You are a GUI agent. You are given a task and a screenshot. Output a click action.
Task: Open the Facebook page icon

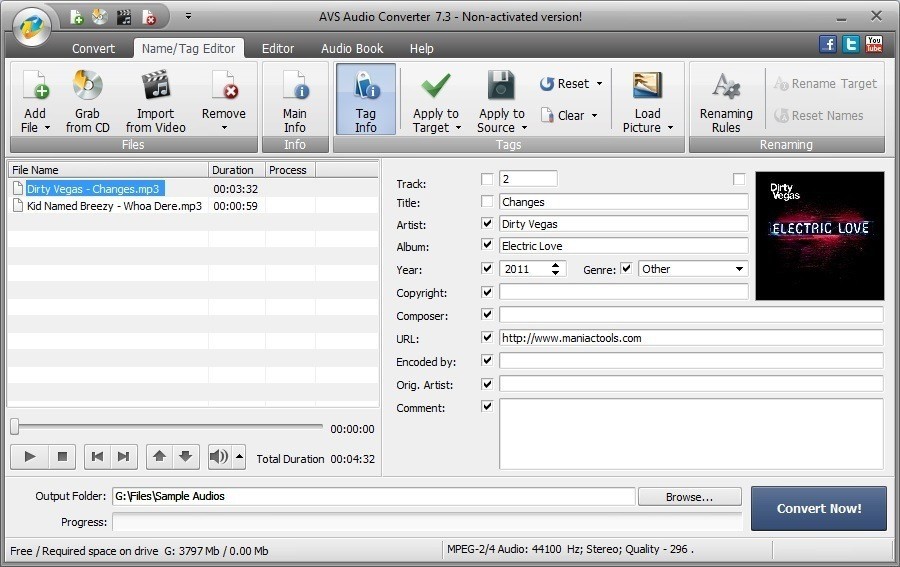click(x=827, y=44)
